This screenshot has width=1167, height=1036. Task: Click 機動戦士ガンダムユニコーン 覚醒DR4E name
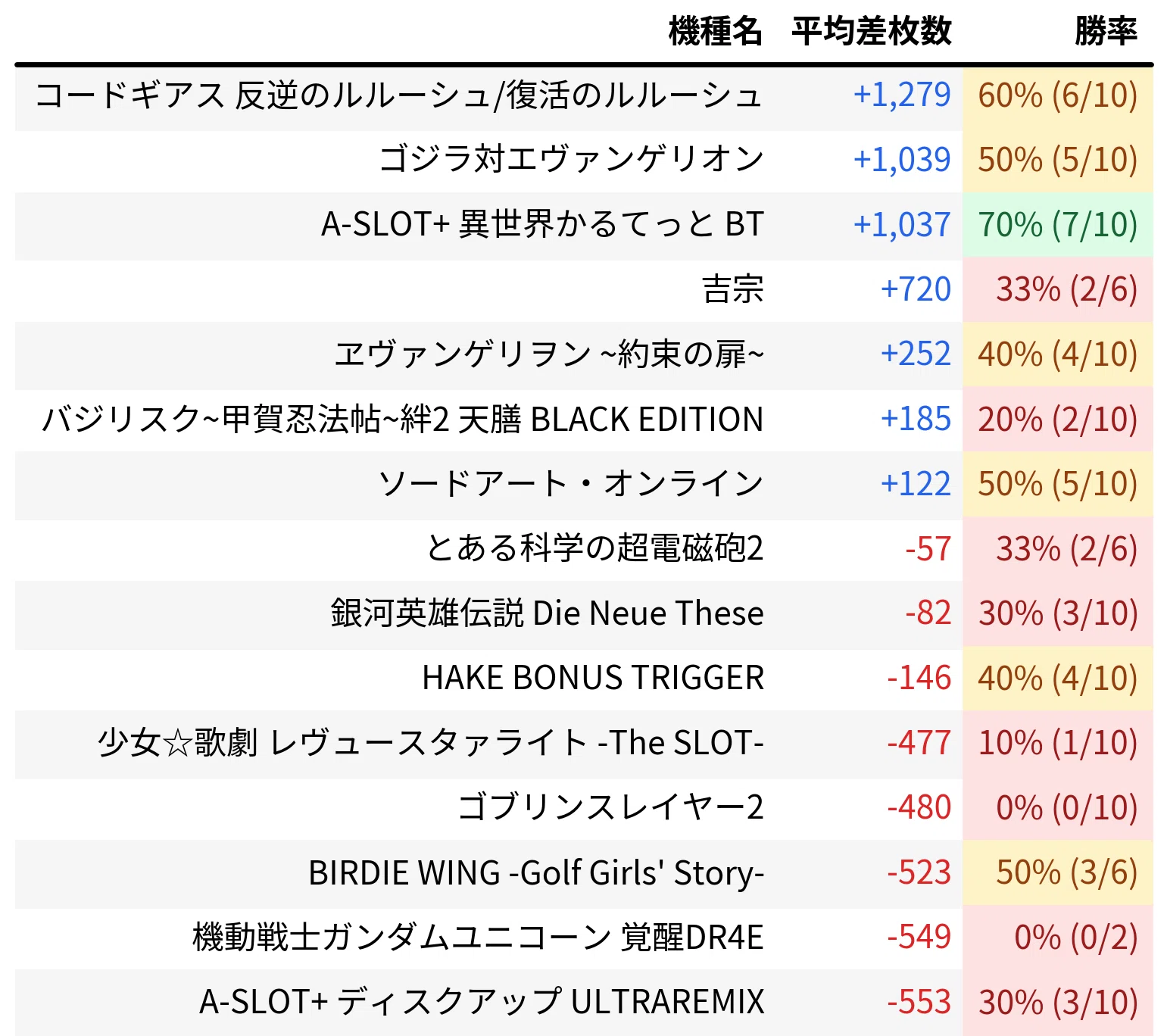[478, 938]
